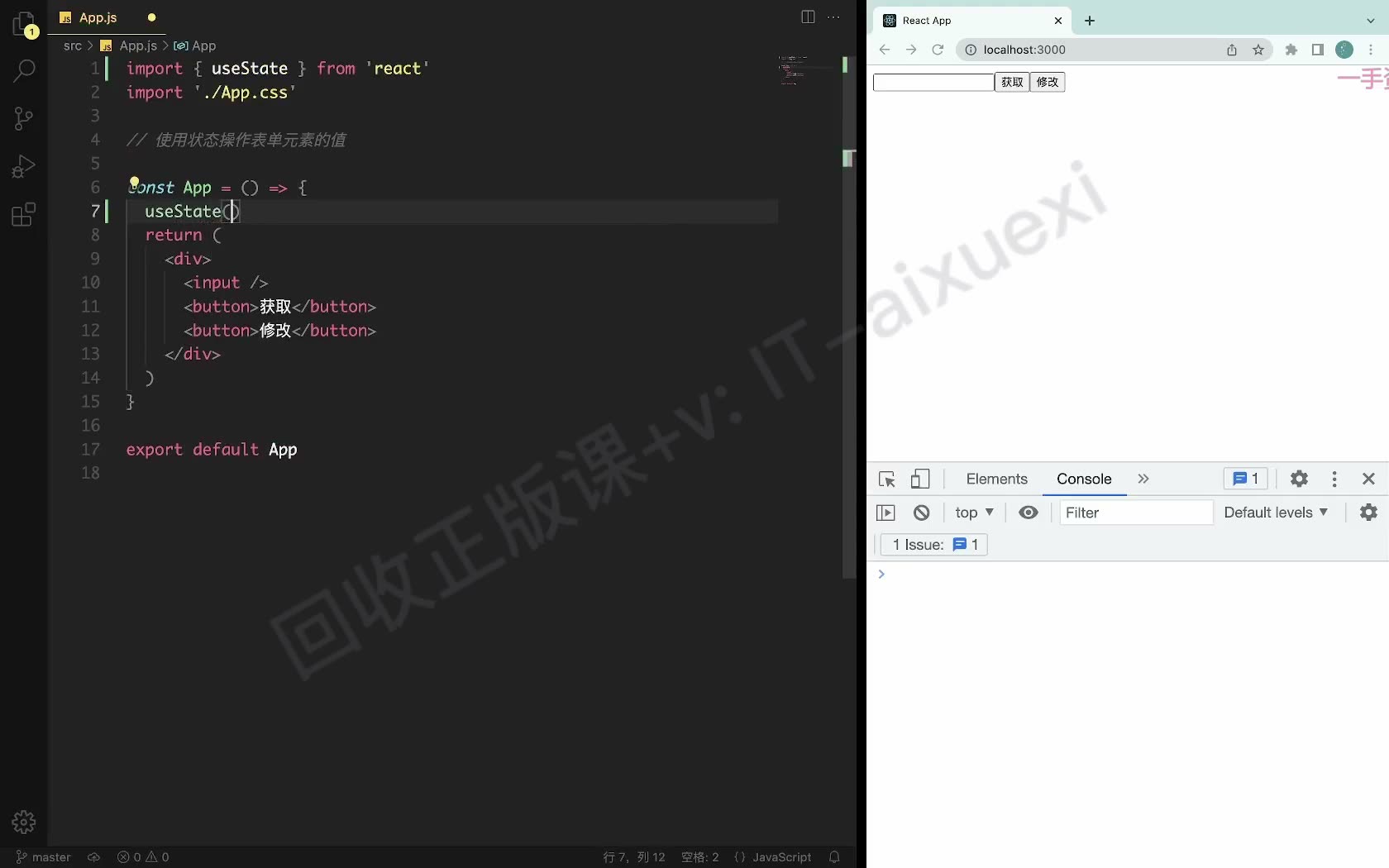Toggle Chrome side panel icon

click(x=1318, y=50)
